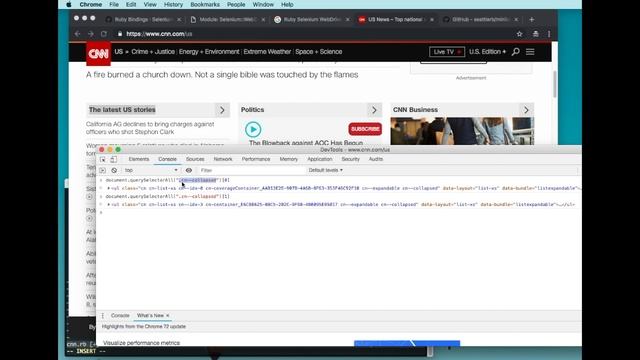Screen dimensions: 640x360
Task: Click the Chrome address bar URL
Action: click(159, 34)
